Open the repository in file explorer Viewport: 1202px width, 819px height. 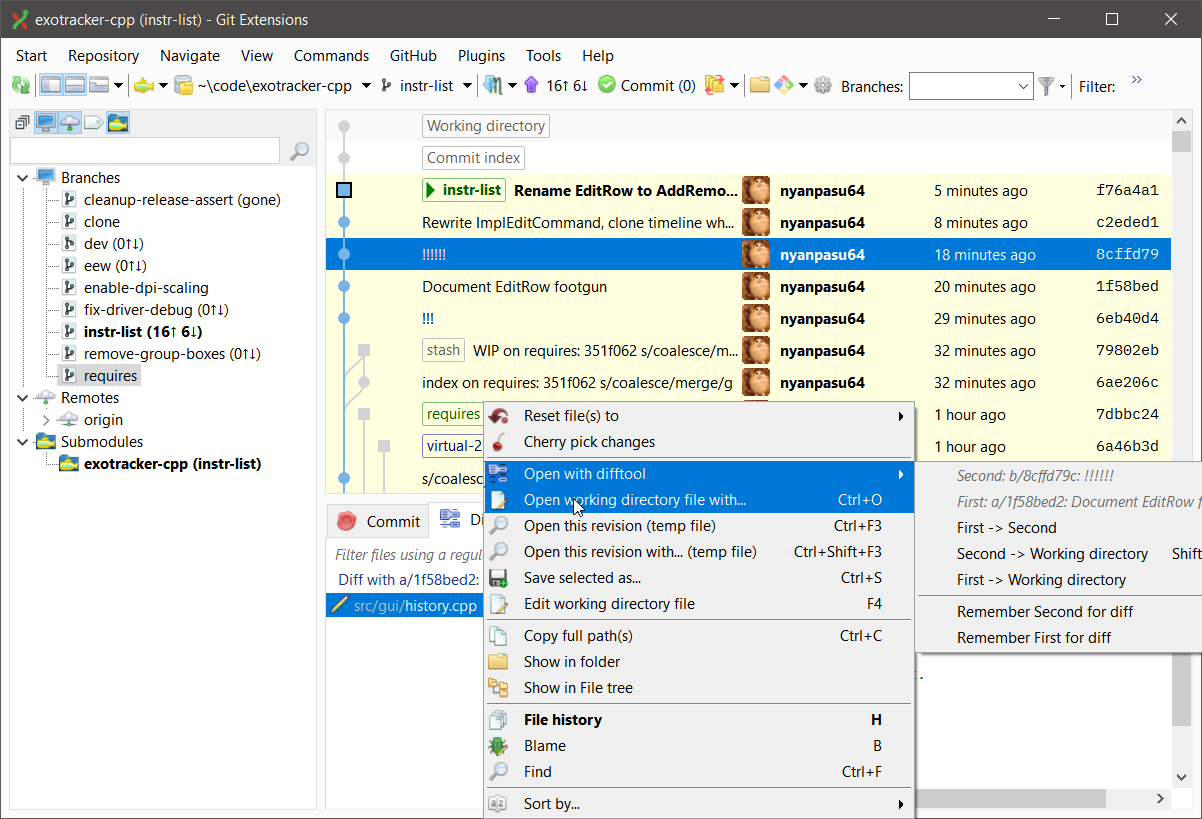[x=760, y=86]
